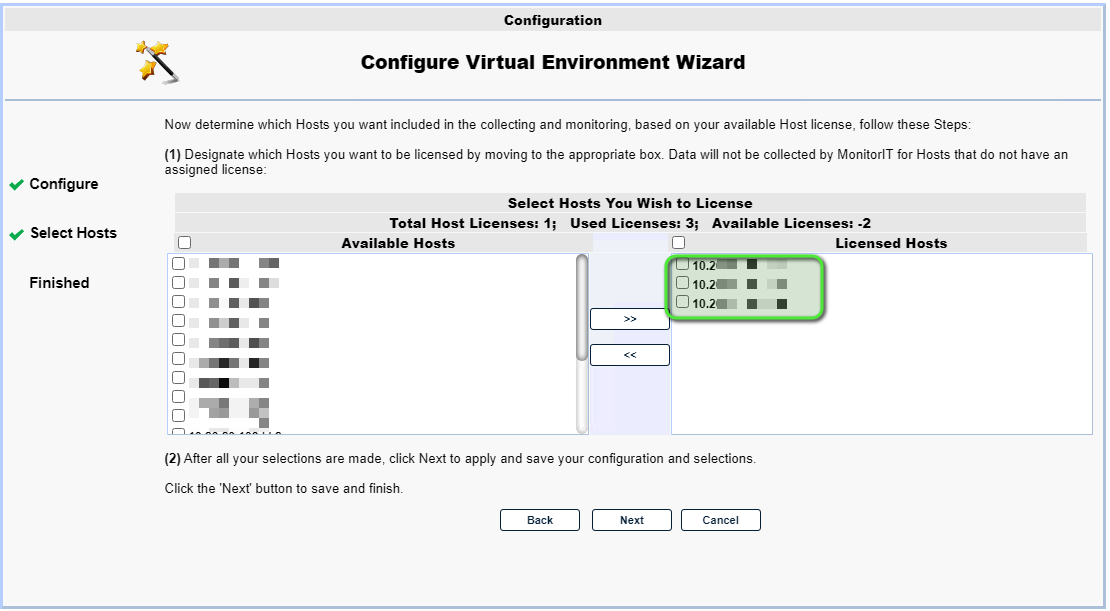Check the sixth host in Available Hosts
The width and height of the screenshot is (1110, 611).
click(x=178, y=359)
